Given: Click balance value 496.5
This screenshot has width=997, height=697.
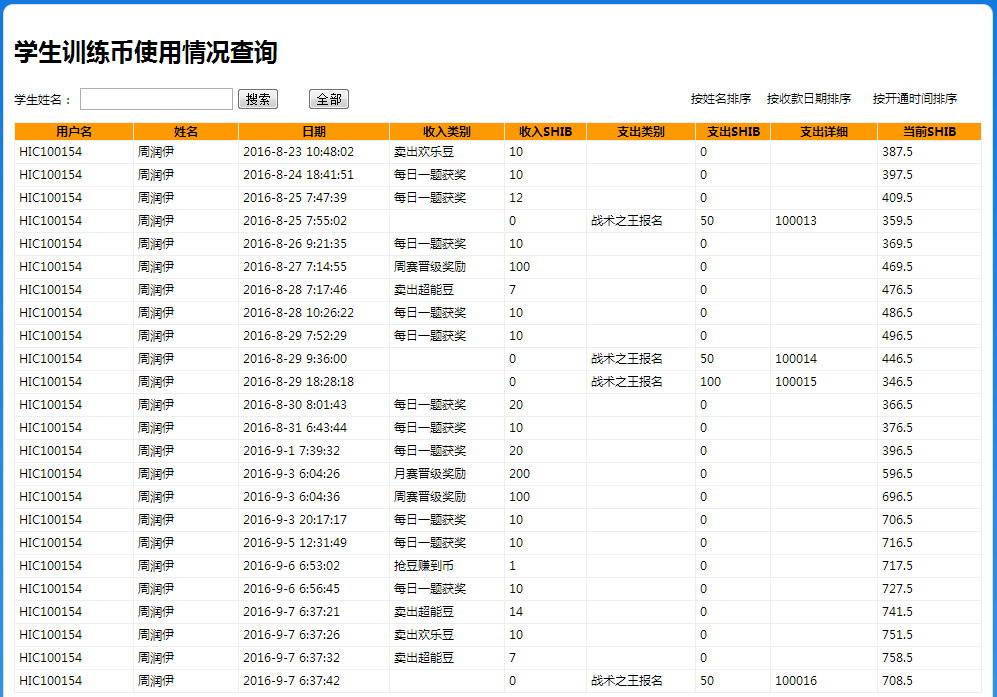Looking at the screenshot, I should pyautogui.click(x=897, y=336).
